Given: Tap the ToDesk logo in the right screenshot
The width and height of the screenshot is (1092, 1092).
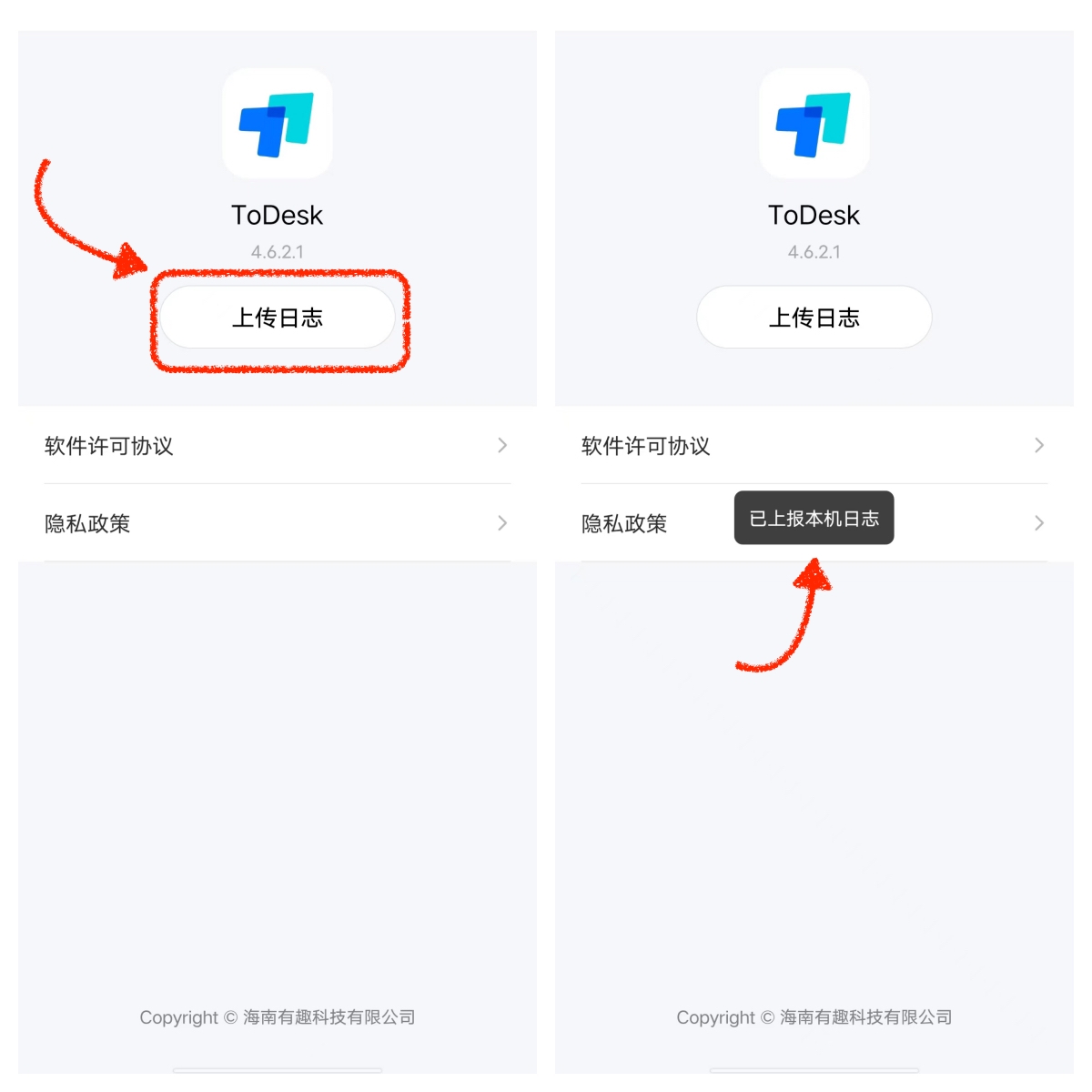Looking at the screenshot, I should tap(814, 124).
